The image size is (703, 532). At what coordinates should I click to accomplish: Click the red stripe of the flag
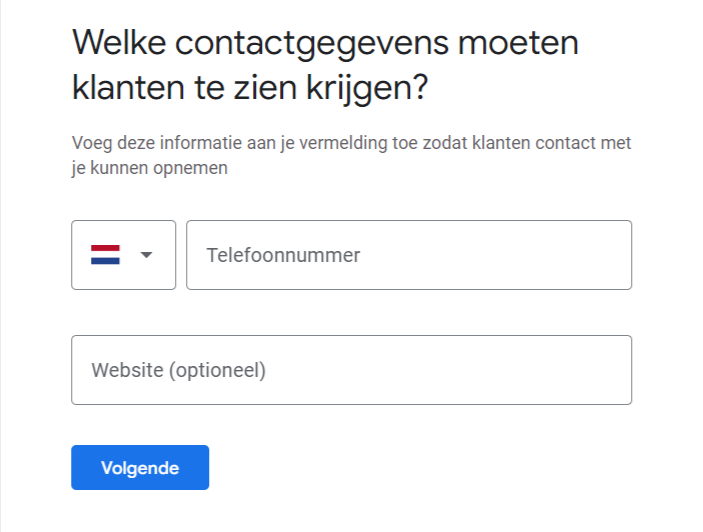105,247
